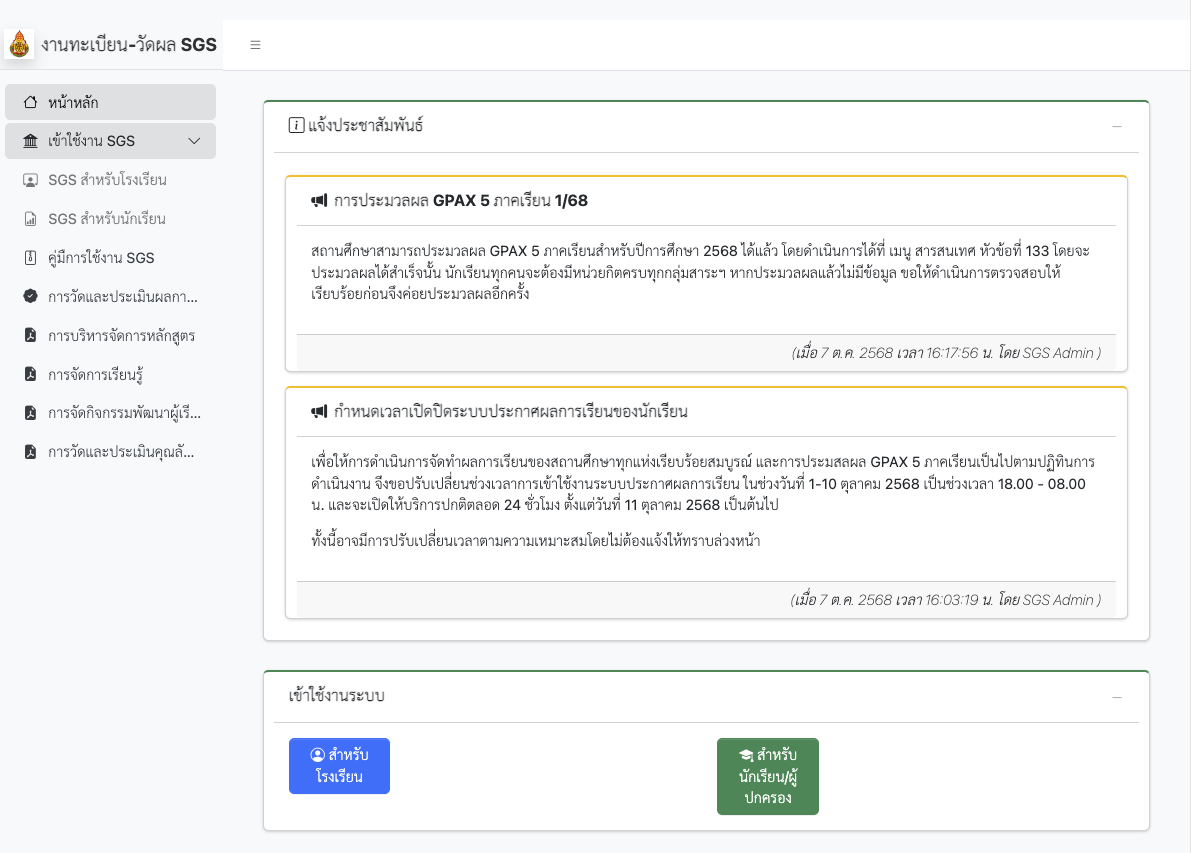Click the PDF icon beside การจัดกิจกรรมพัฒนาผู้เรี...
Viewport: 1191px width, 853px height.
(x=30, y=412)
